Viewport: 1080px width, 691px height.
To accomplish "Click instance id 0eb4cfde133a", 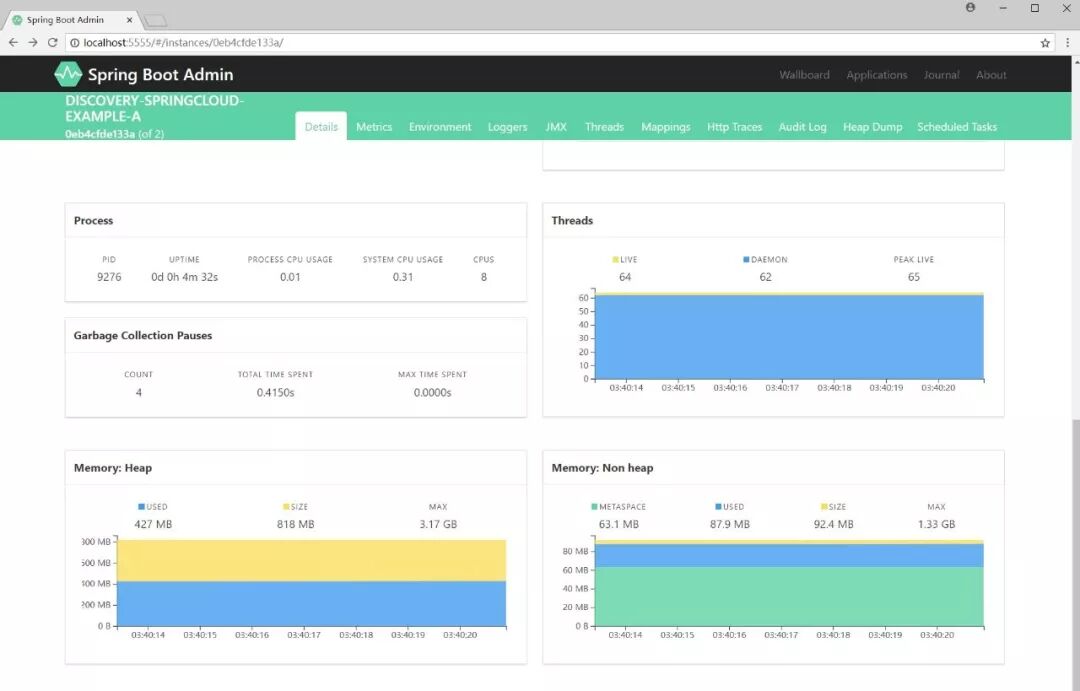I will pyautogui.click(x=100, y=134).
